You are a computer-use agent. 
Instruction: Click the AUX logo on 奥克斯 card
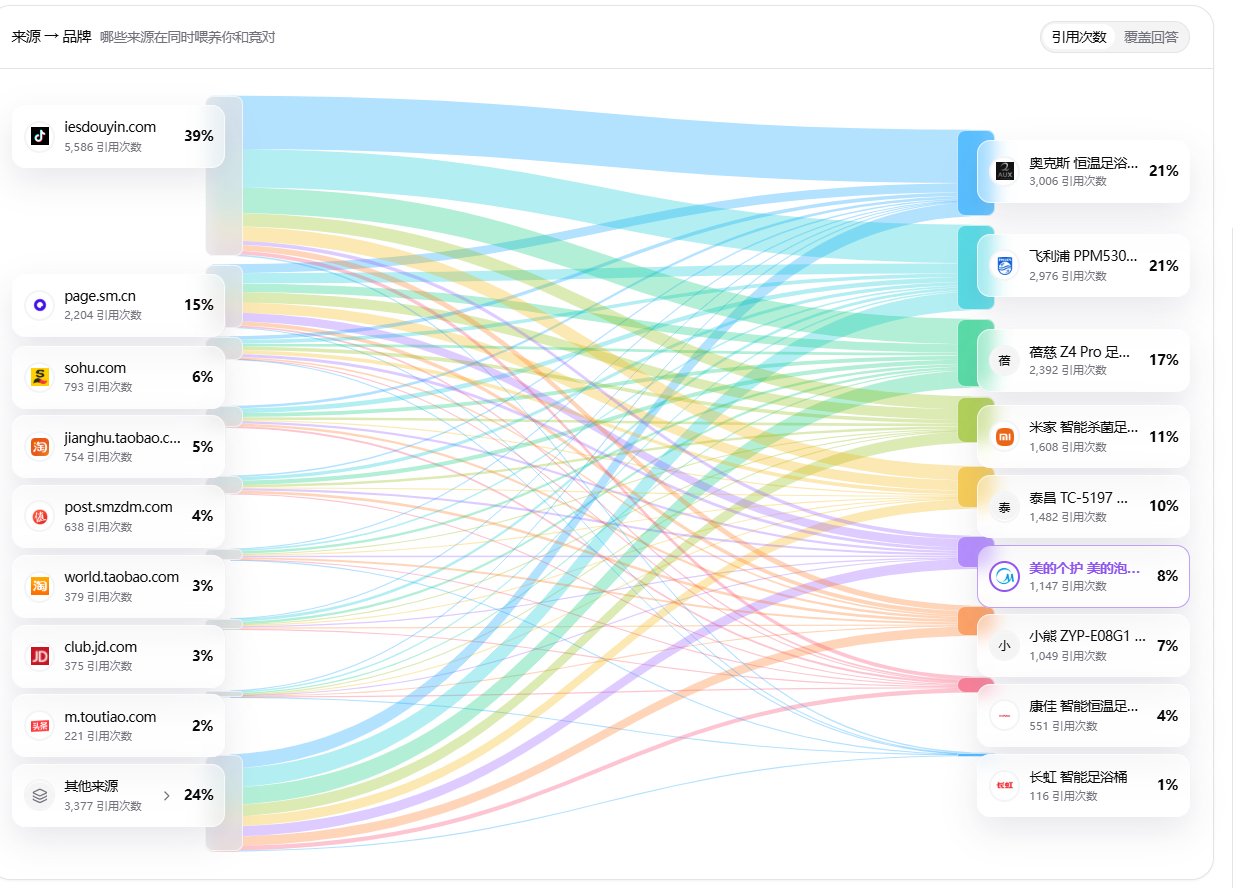click(x=1005, y=171)
